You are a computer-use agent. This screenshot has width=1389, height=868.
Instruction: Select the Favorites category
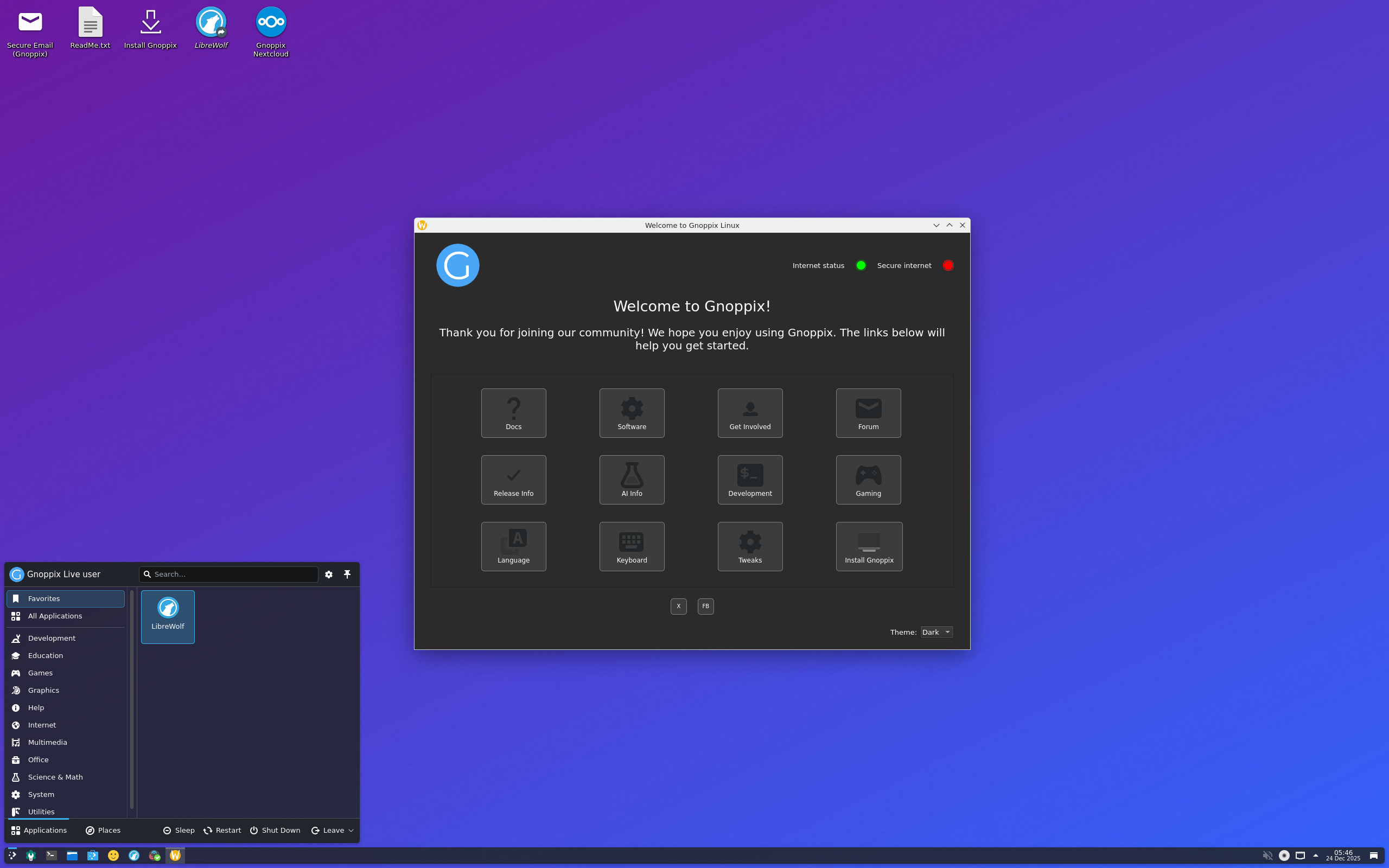click(x=66, y=598)
